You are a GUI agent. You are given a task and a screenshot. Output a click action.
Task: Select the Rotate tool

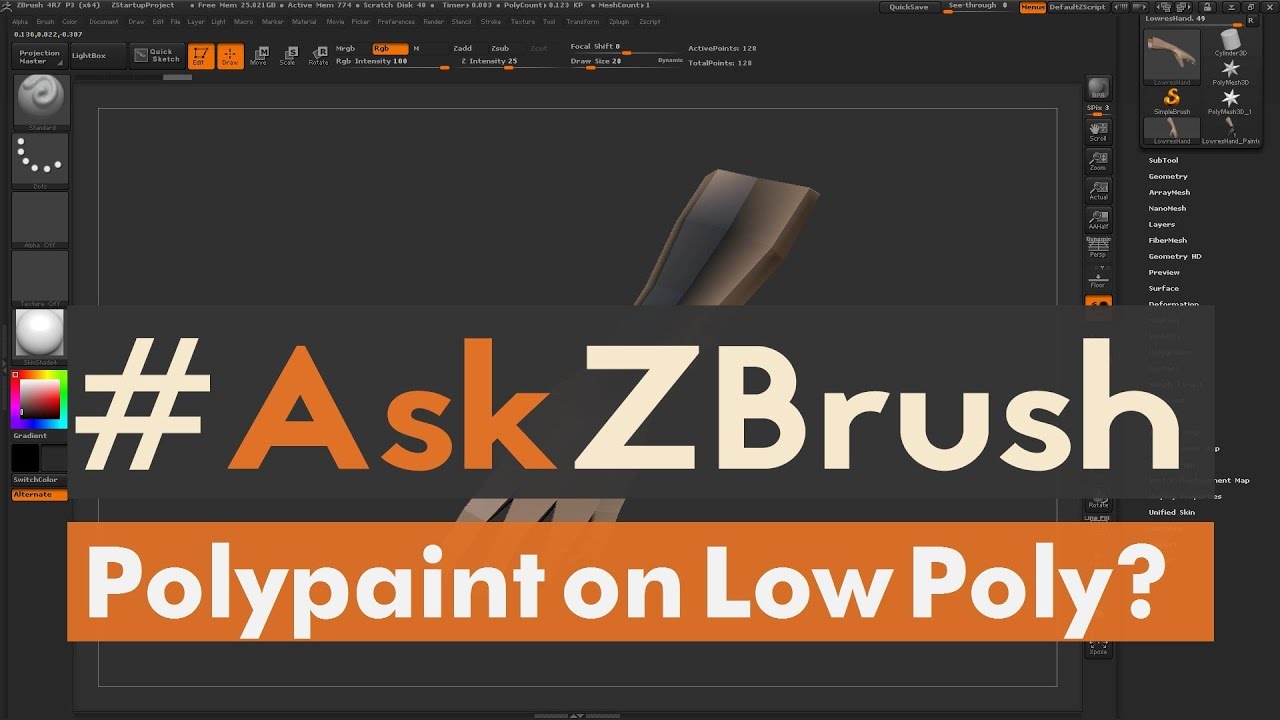318,56
